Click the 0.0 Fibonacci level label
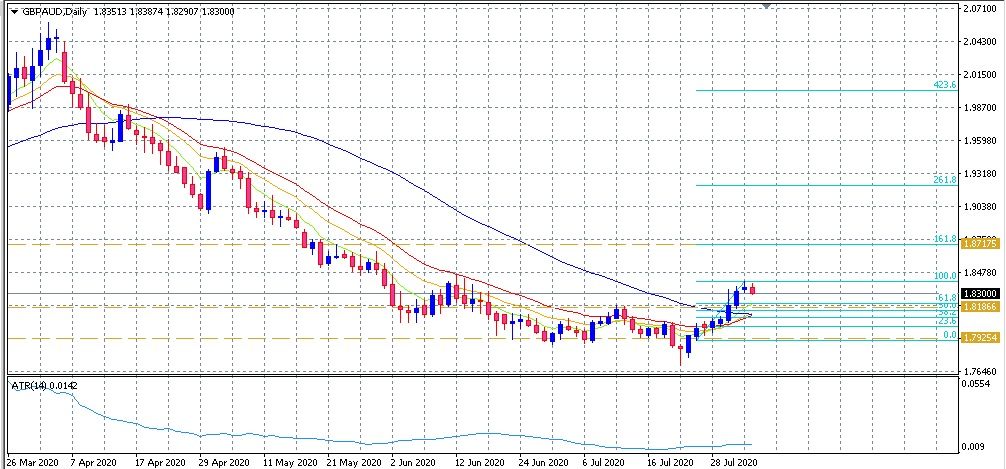Viewport: 1006px width, 469px height. pos(950,335)
